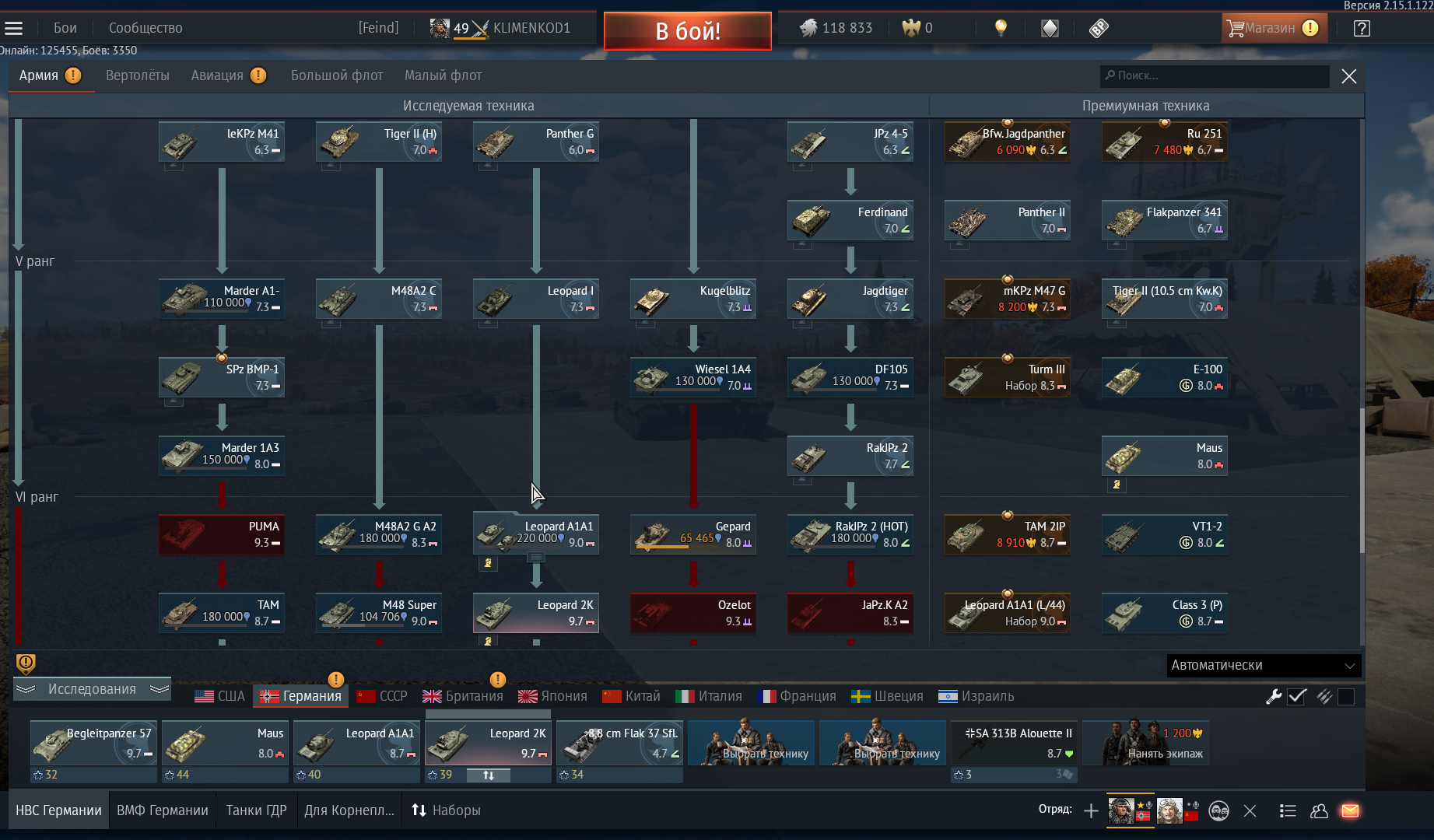Screen dimensions: 1434x840
Task: Open the Бои menu
Action: coord(65,29)
